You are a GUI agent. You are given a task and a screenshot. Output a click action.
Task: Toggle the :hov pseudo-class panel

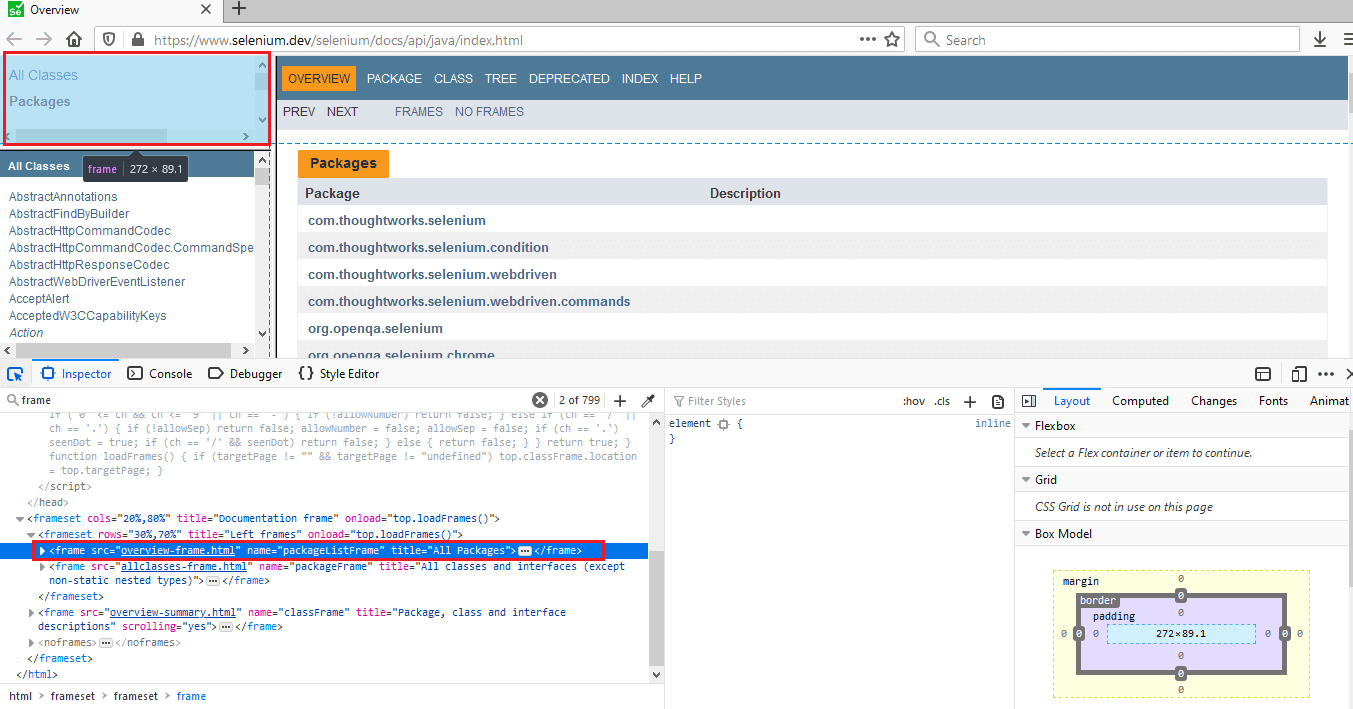click(913, 400)
